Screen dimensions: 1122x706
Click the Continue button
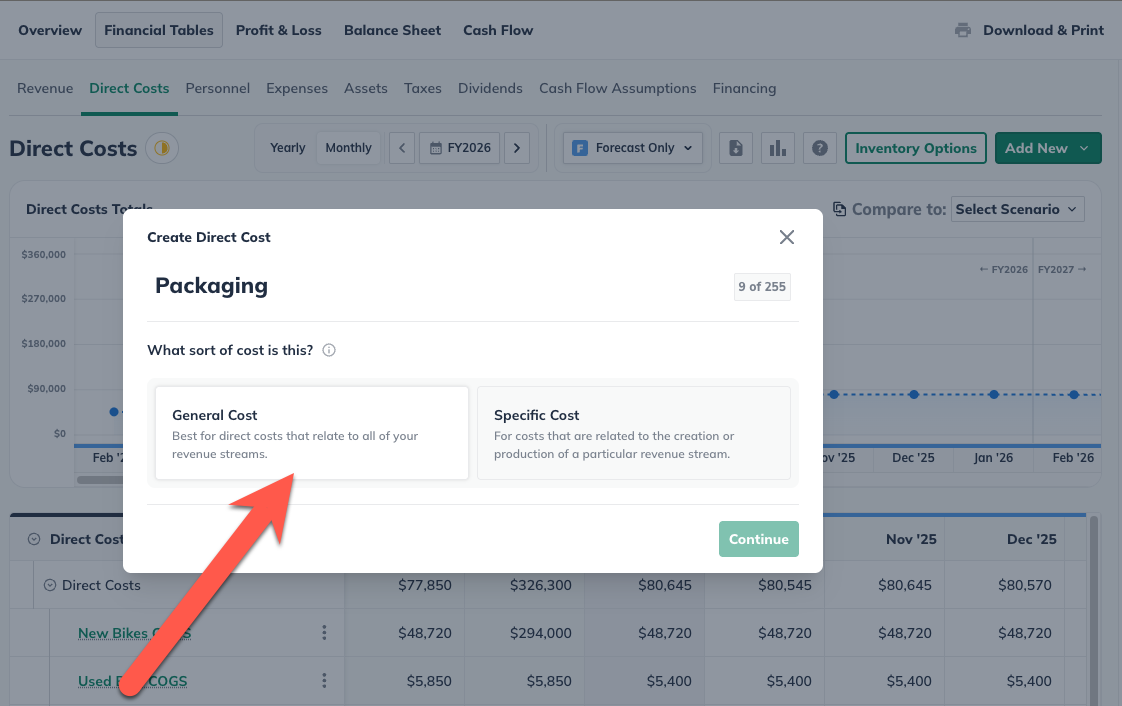pyautogui.click(x=758, y=539)
